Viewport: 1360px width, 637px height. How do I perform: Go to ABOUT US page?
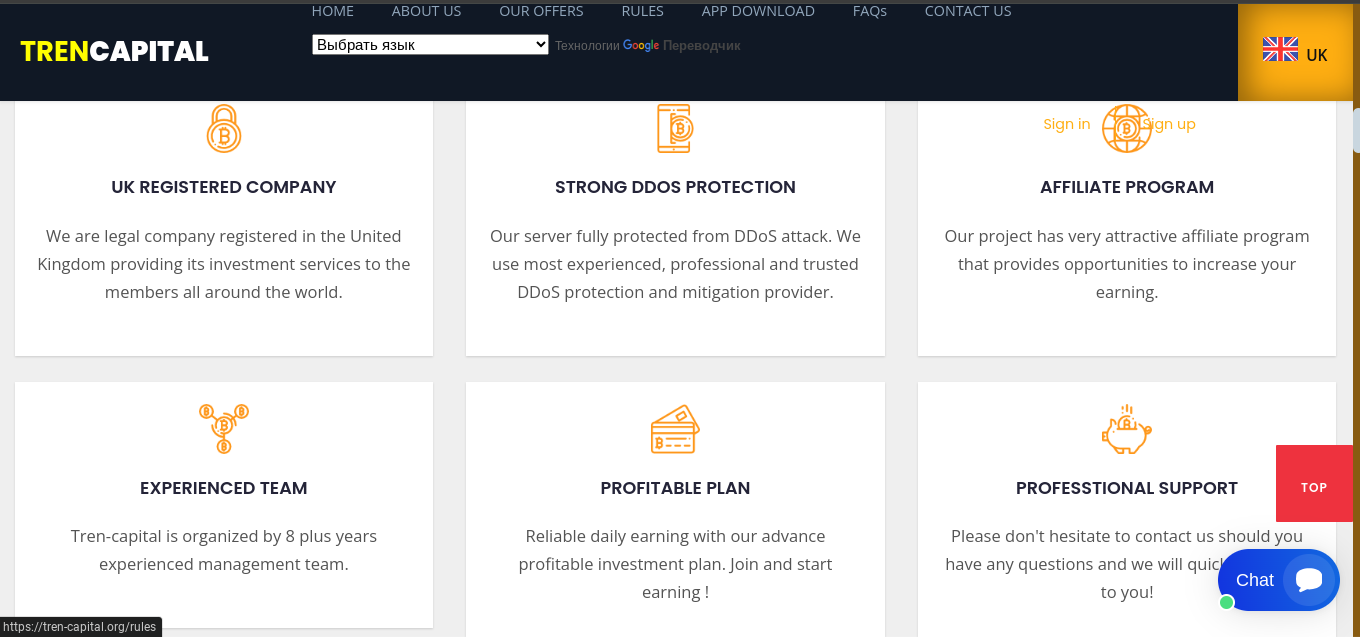[x=426, y=11]
